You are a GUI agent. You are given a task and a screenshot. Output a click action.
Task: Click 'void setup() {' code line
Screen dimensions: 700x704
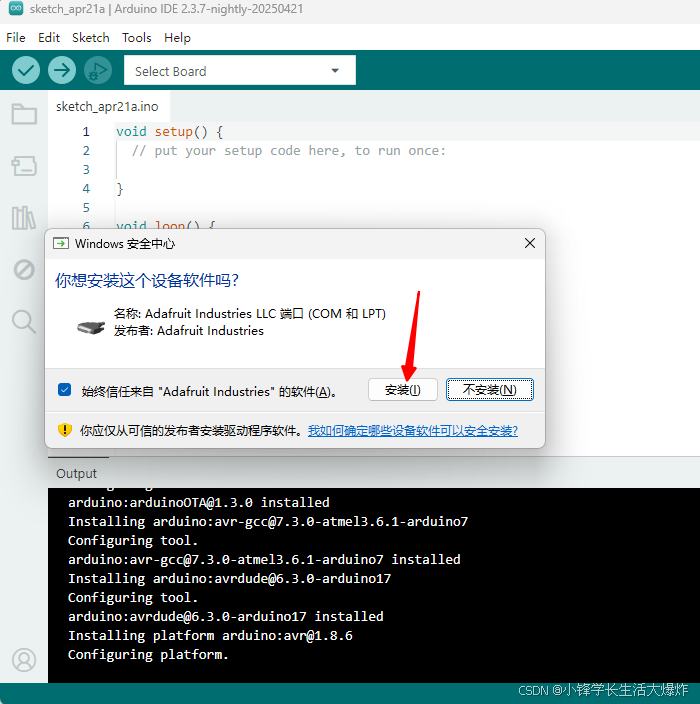[169, 132]
